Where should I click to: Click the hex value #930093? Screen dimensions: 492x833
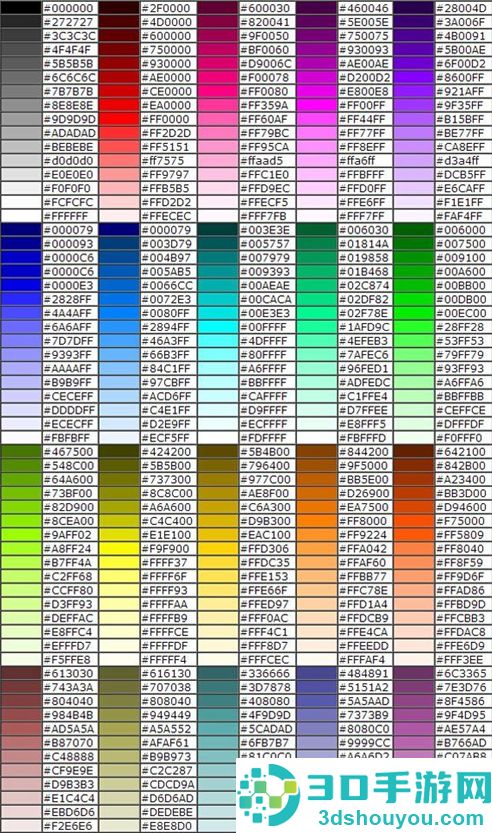tap(364, 50)
